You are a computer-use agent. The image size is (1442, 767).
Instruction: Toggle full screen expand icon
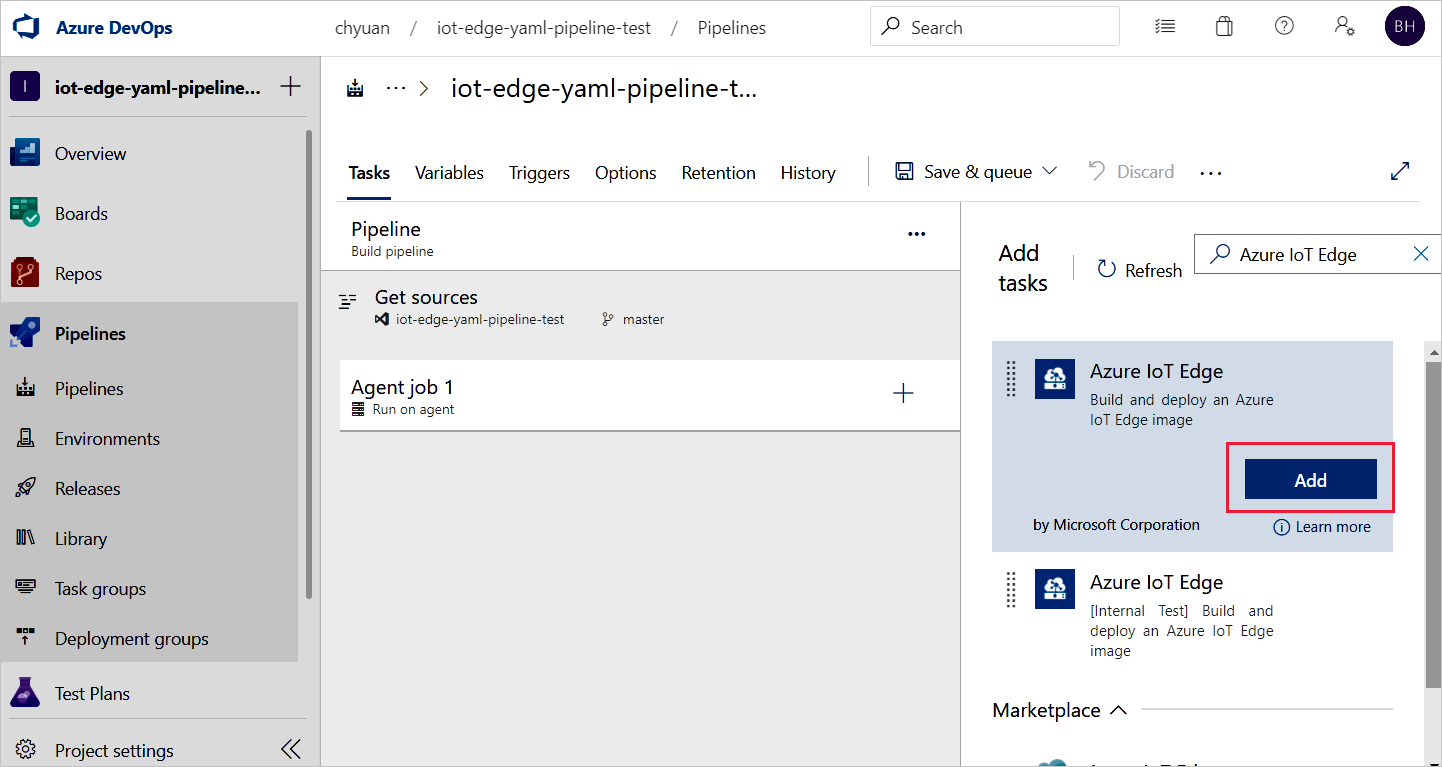click(x=1400, y=171)
